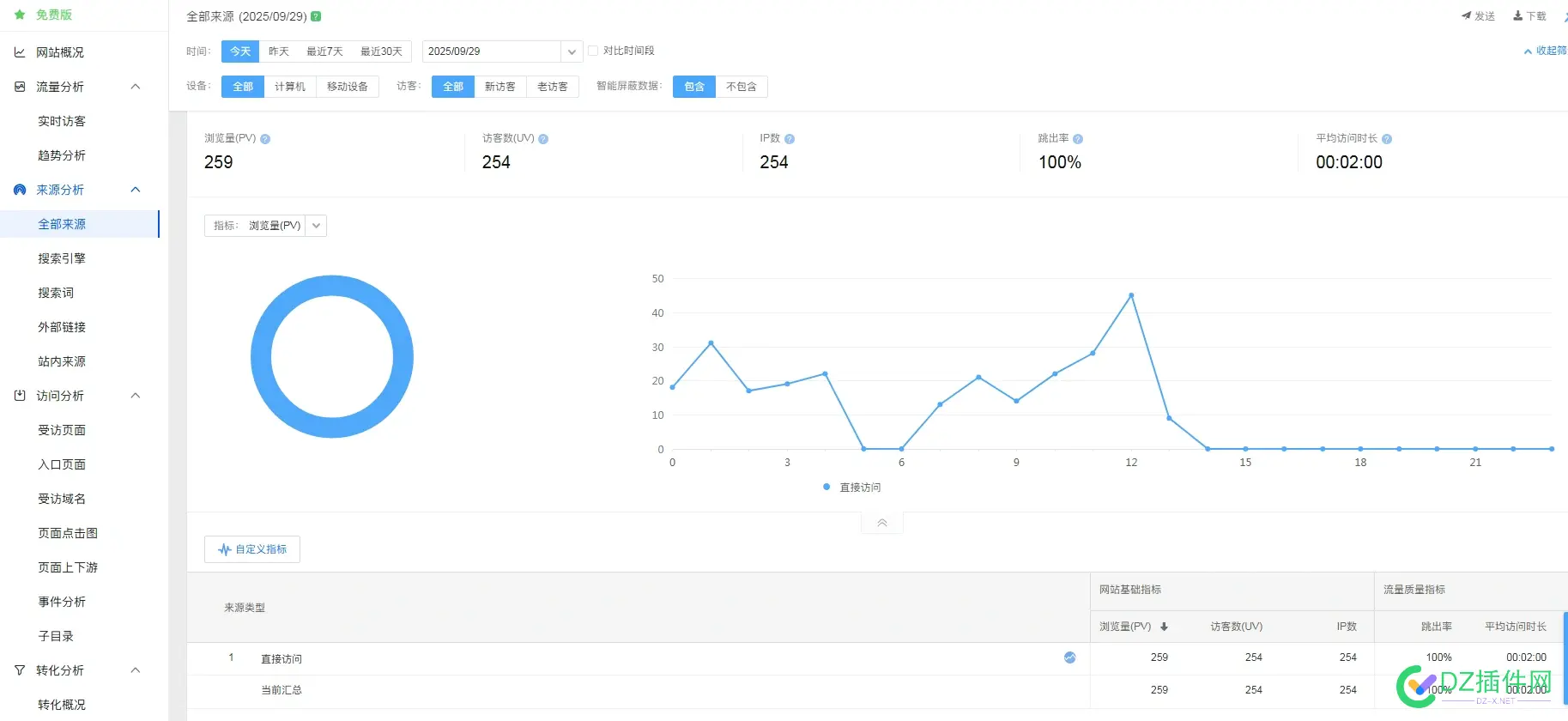Click the 下载 download icon
This screenshot has height=721, width=1568.
[1518, 16]
